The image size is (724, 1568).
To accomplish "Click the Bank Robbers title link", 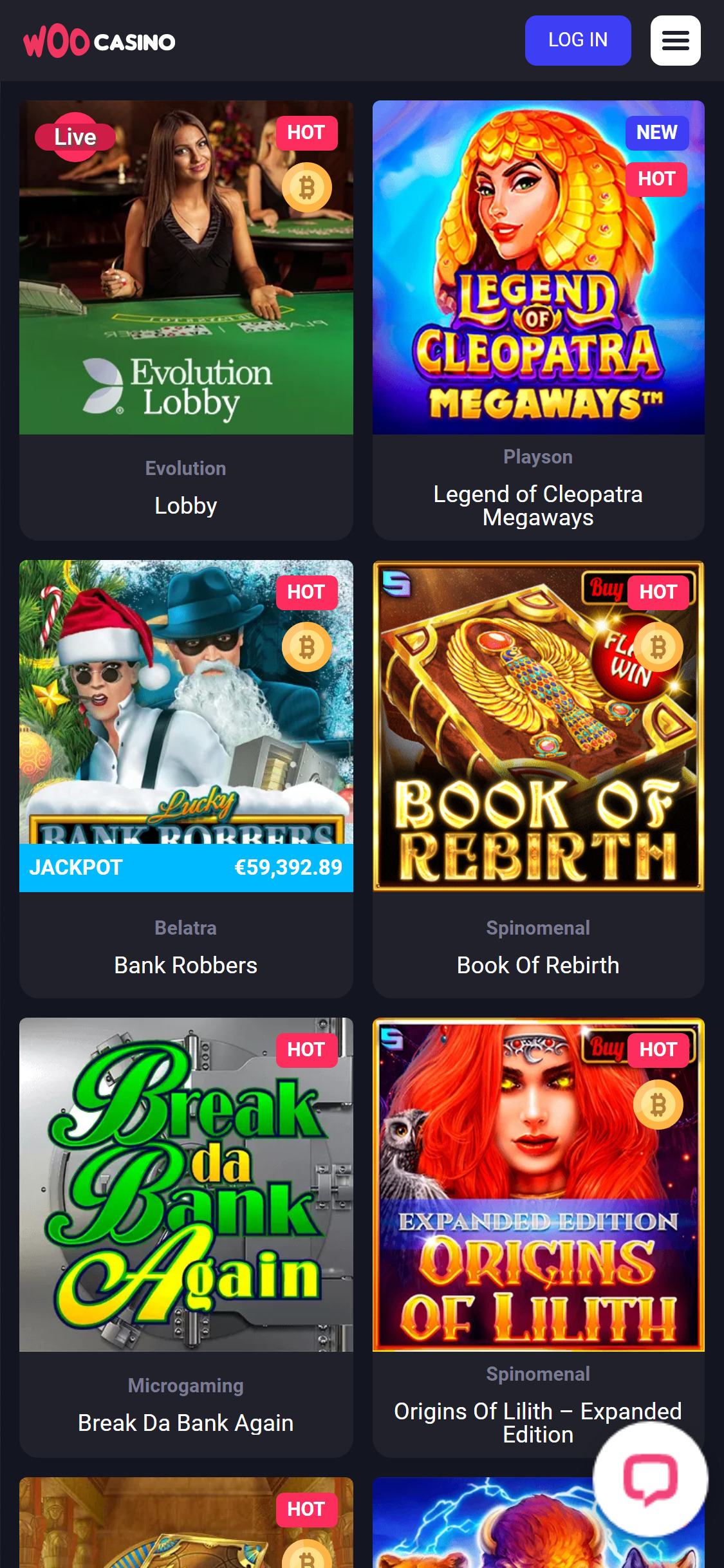I will (186, 966).
